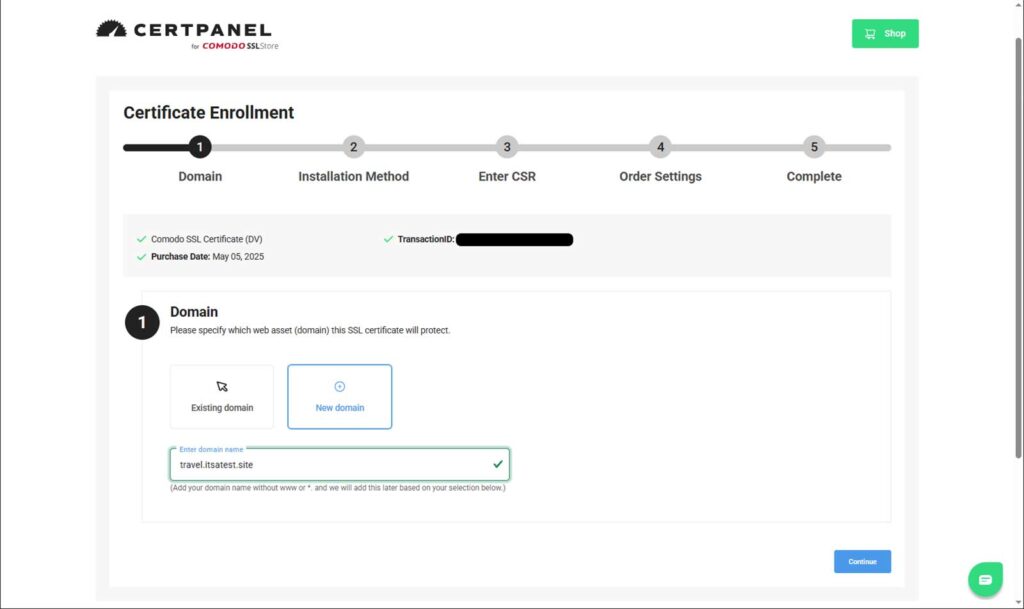Click step 3 Enter CSR circle
The image size is (1024, 609).
coord(507,147)
